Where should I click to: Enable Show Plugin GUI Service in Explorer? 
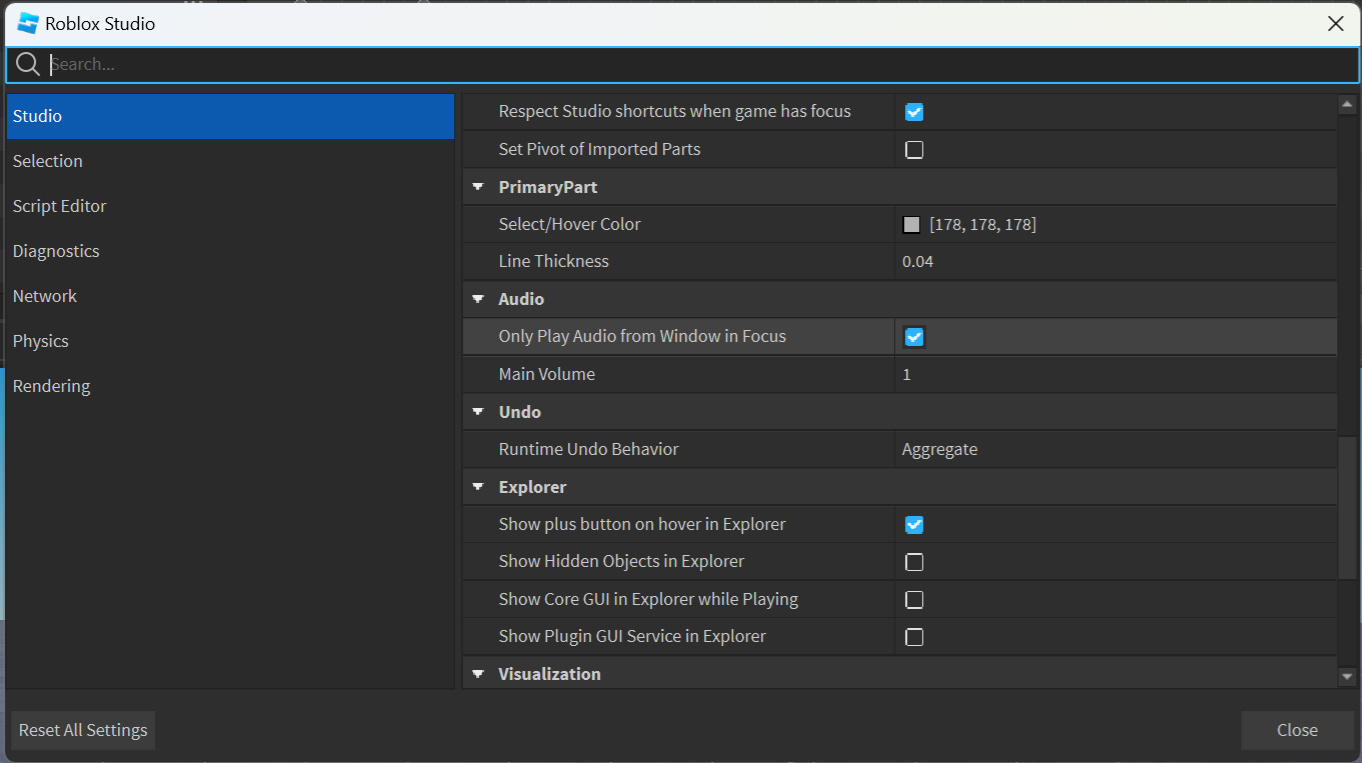coord(914,637)
